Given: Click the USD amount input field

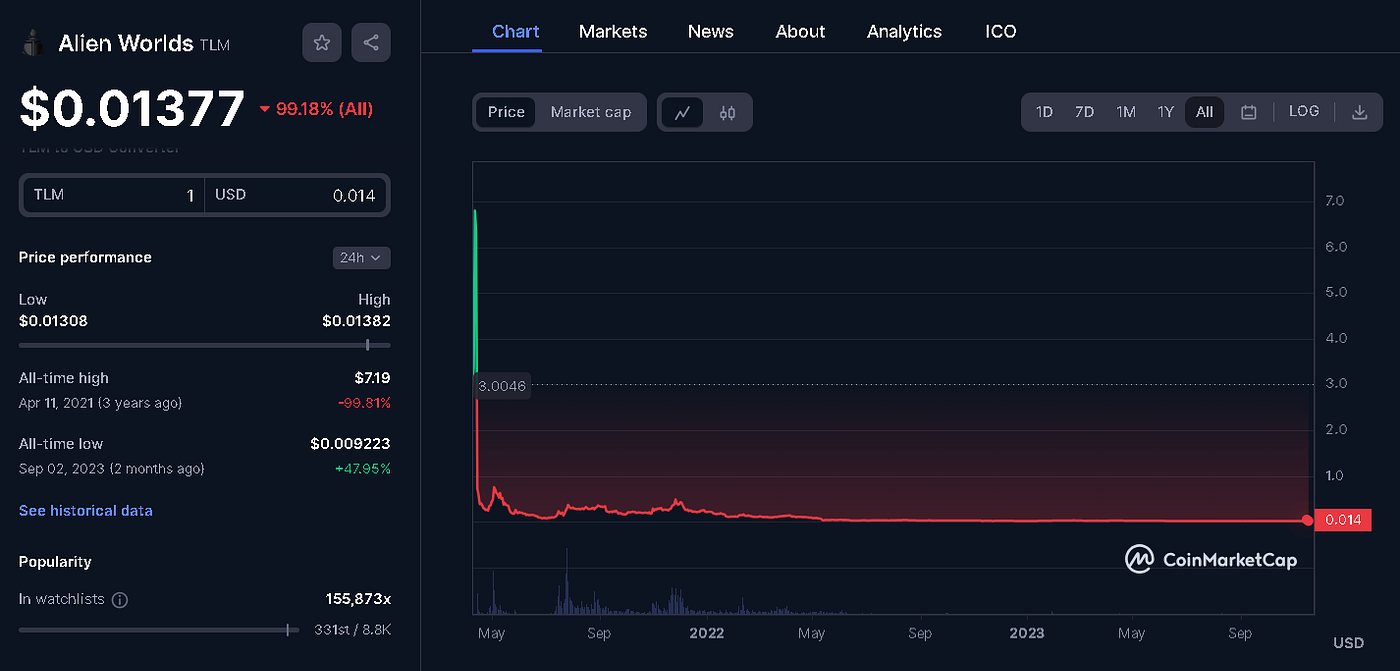Looking at the screenshot, I should 297,195.
